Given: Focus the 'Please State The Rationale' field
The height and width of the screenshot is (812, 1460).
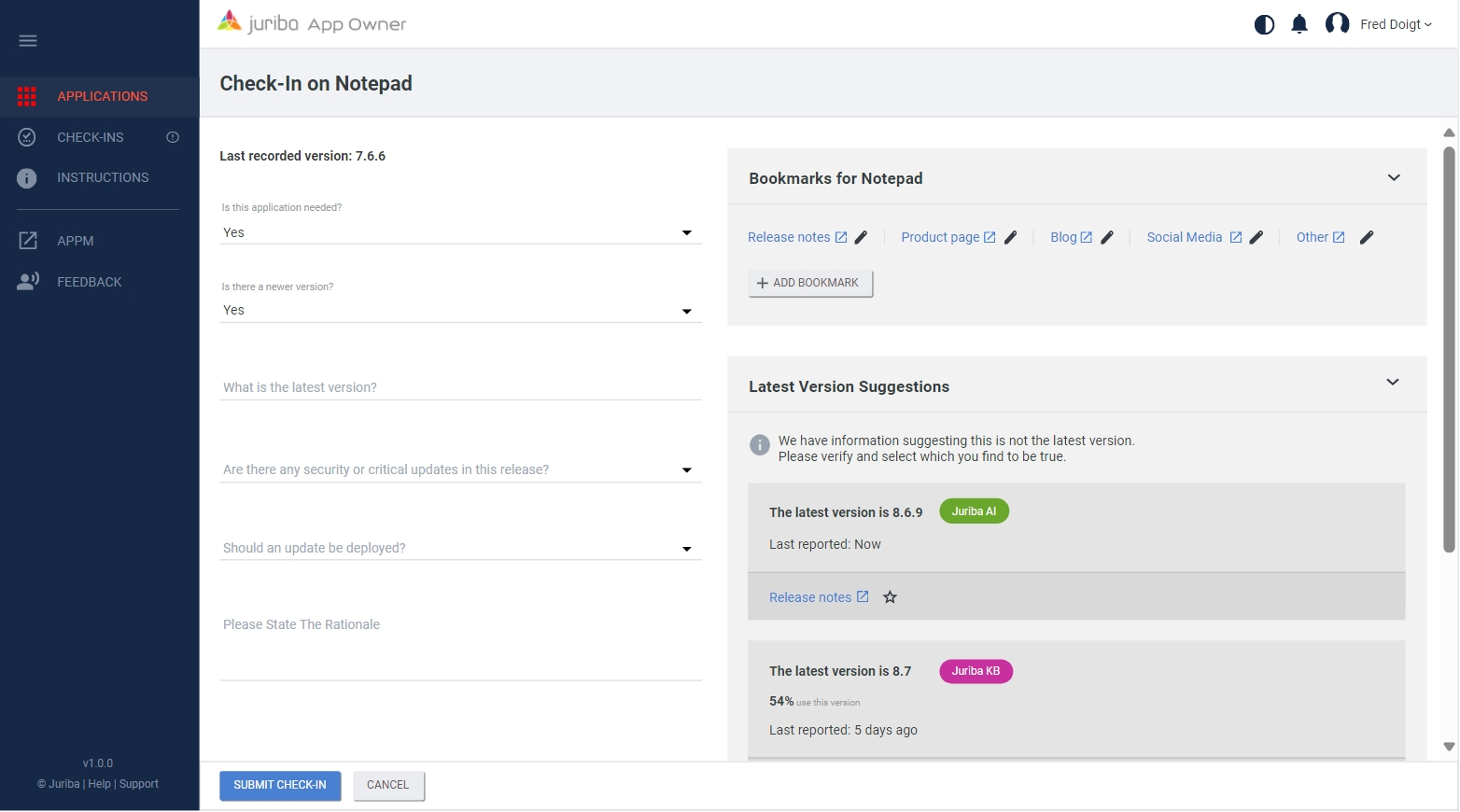Looking at the screenshot, I should point(460,644).
